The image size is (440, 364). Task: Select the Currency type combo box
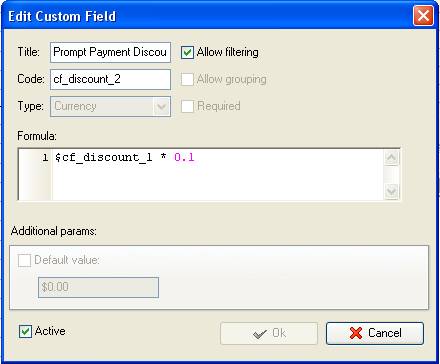(110, 107)
